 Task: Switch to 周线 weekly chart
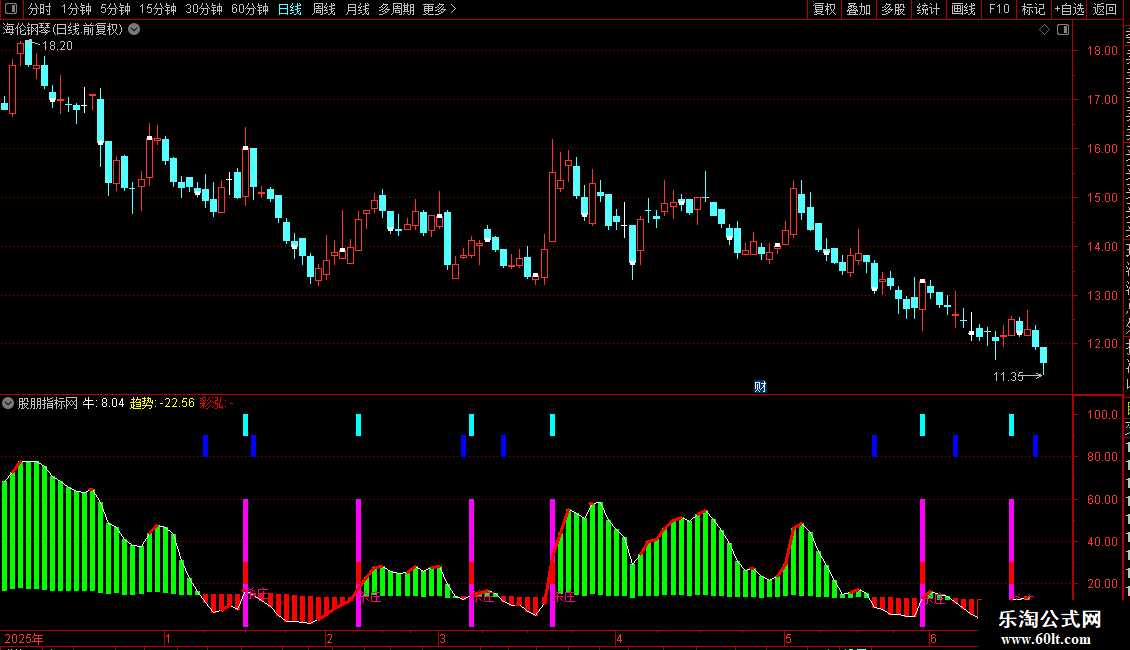pos(324,9)
